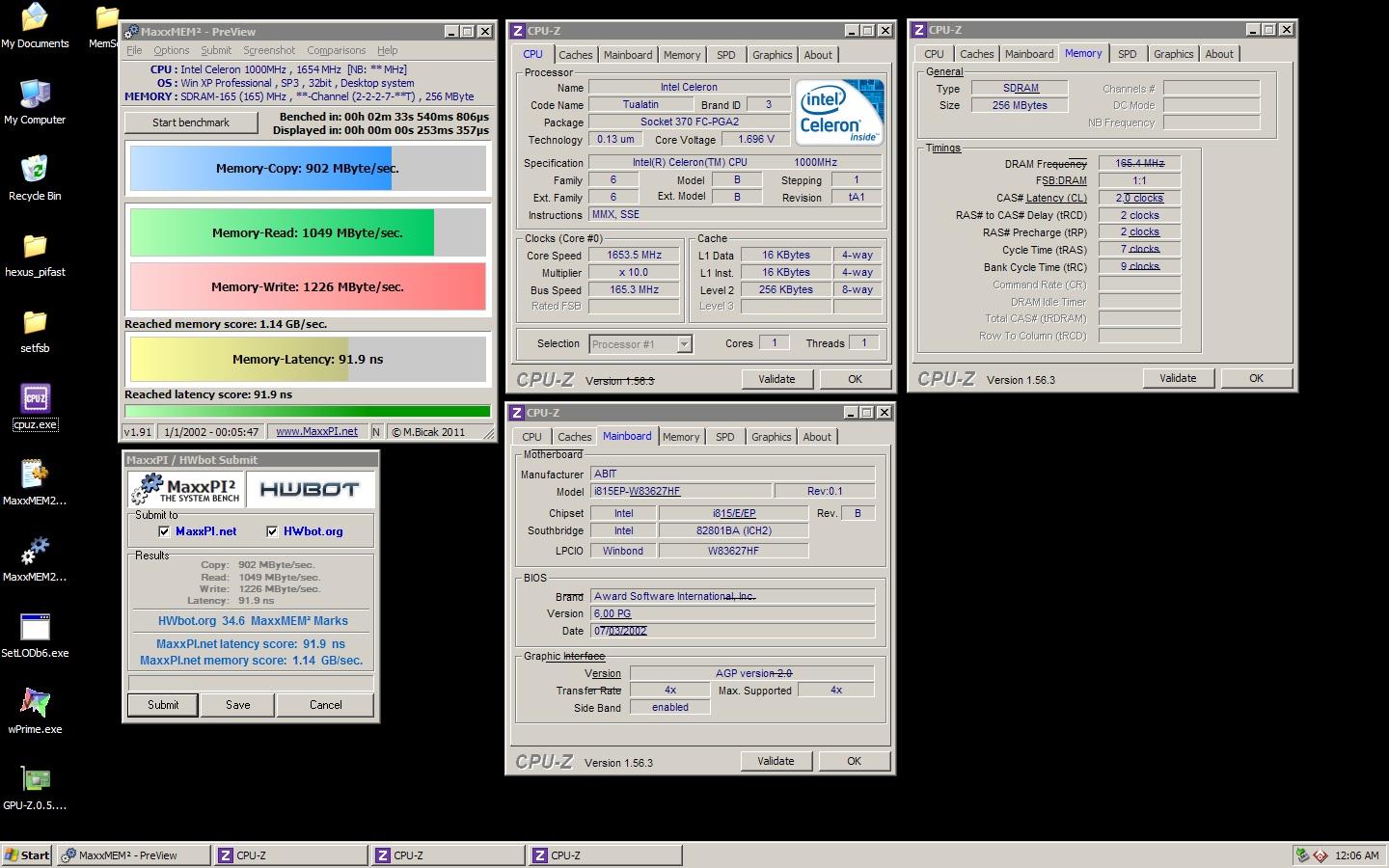1389x868 pixels.
Task: Click the Memory-Latency 91.9 ns bar
Action: 308,359
